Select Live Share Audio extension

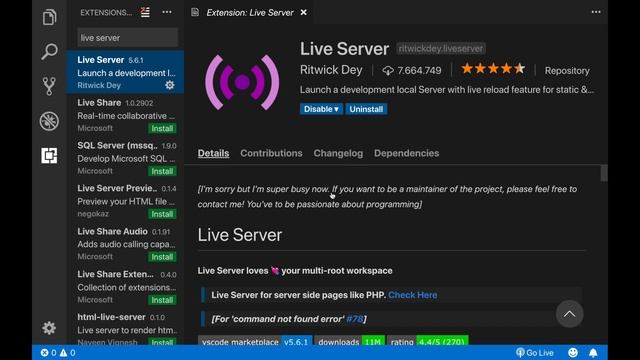pos(126,244)
